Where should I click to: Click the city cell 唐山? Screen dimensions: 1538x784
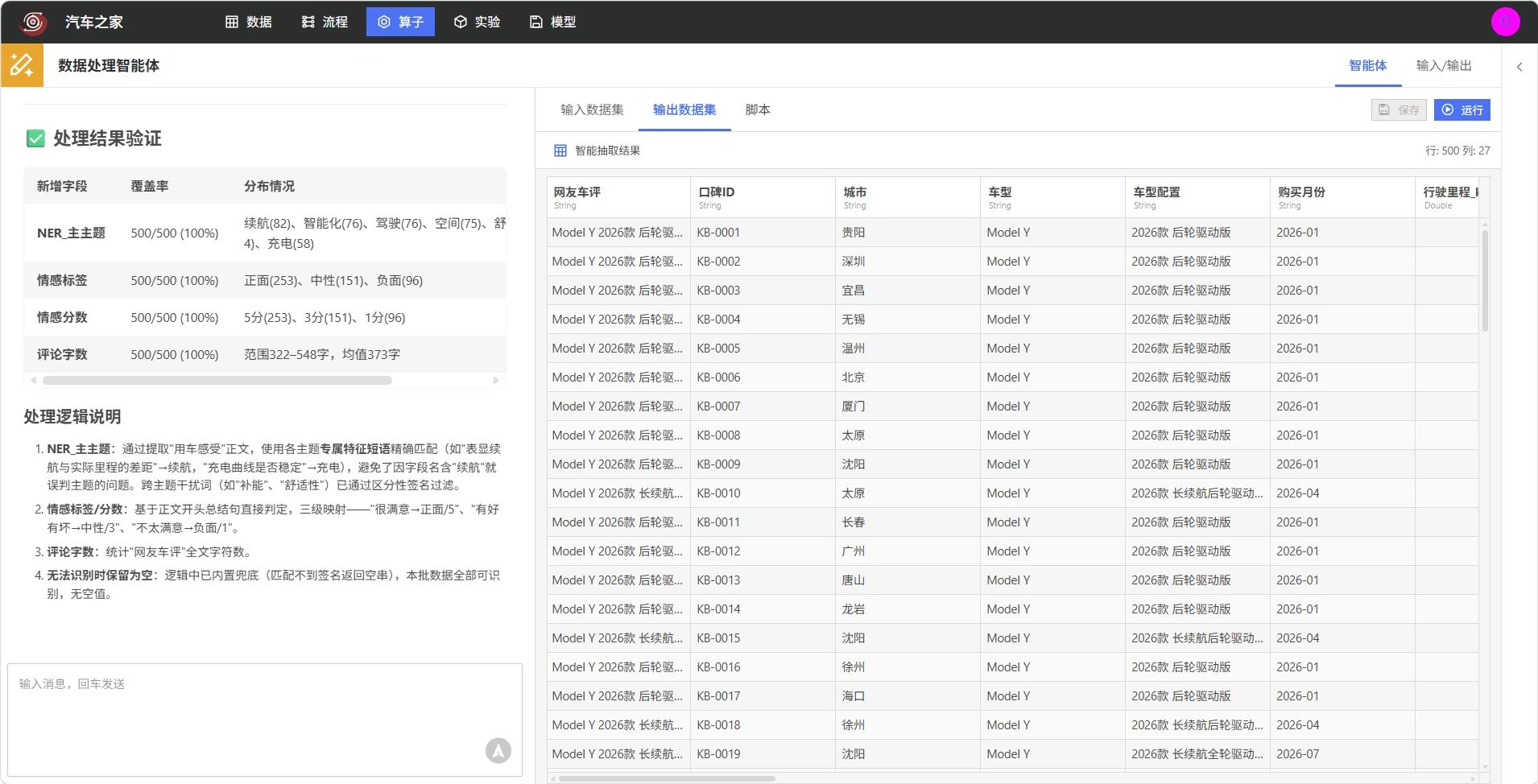(908, 580)
